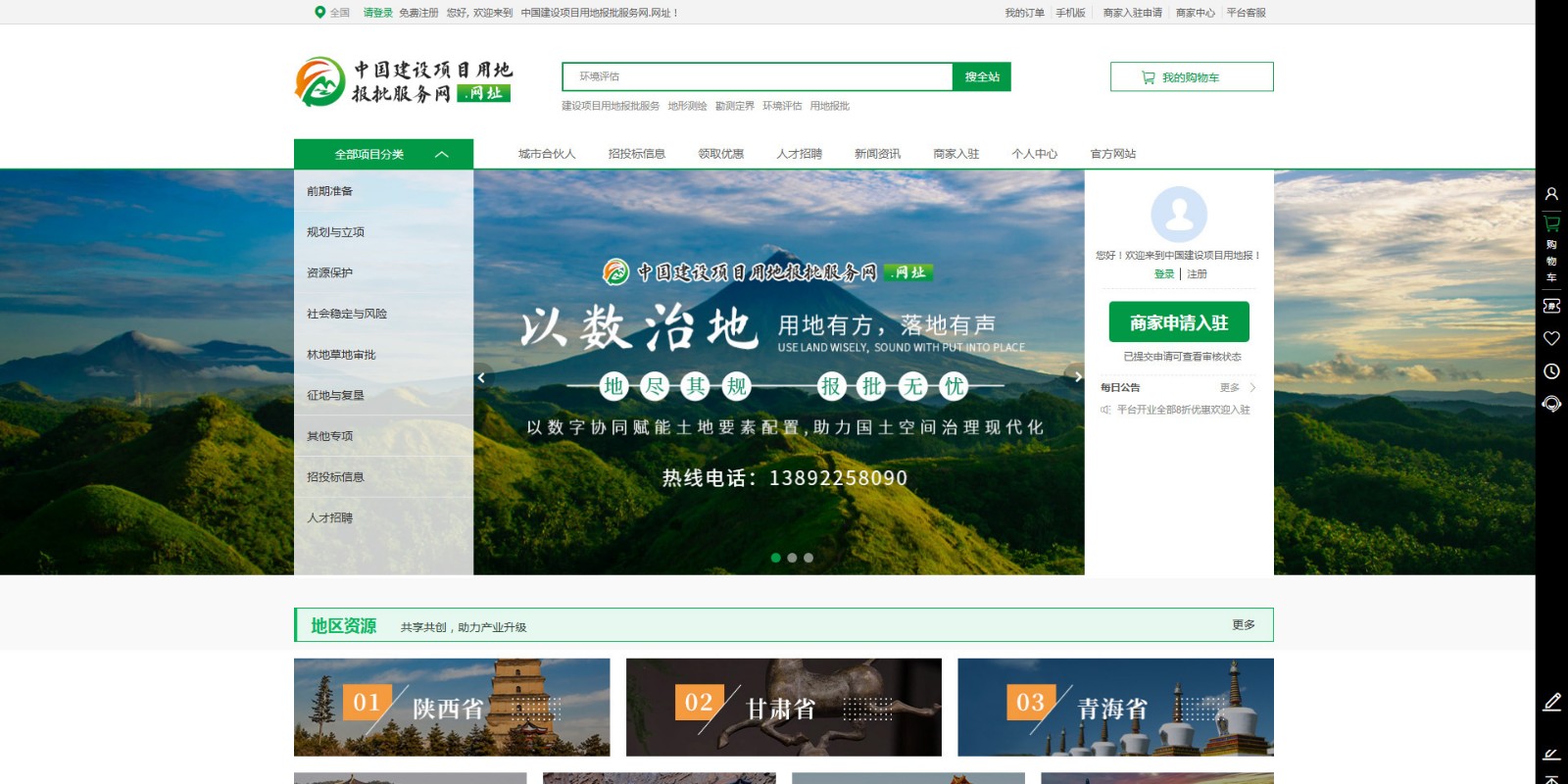This screenshot has height=784, width=1568.
Task: Select the second carousel indicator dot
Action: pyautogui.click(x=792, y=558)
